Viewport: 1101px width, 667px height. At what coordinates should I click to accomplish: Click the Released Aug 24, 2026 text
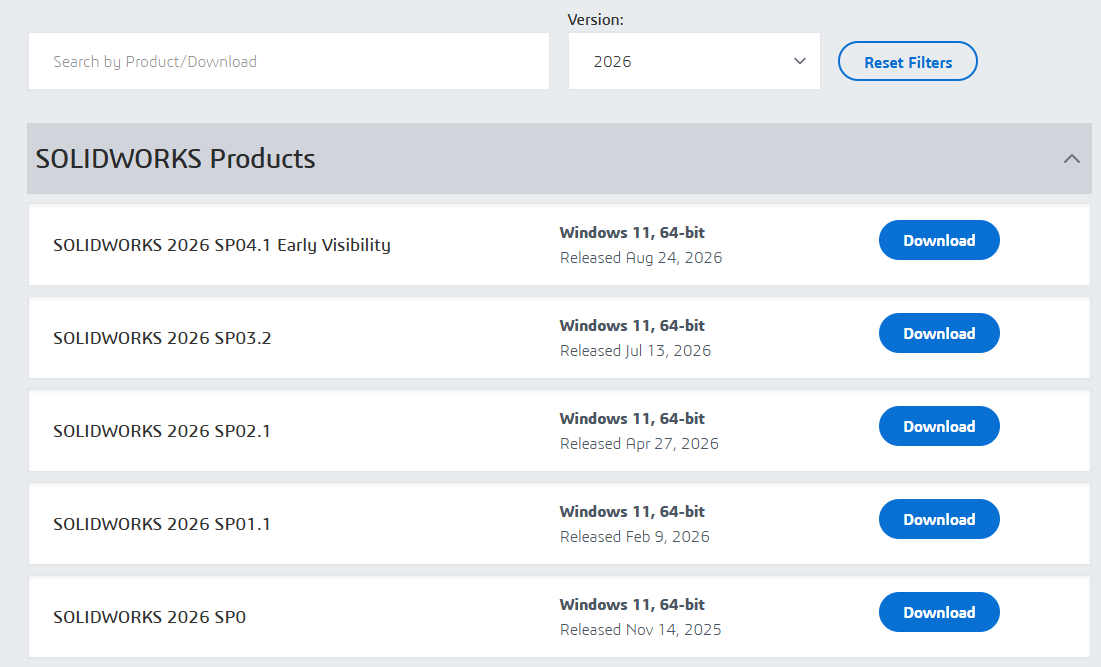point(640,258)
